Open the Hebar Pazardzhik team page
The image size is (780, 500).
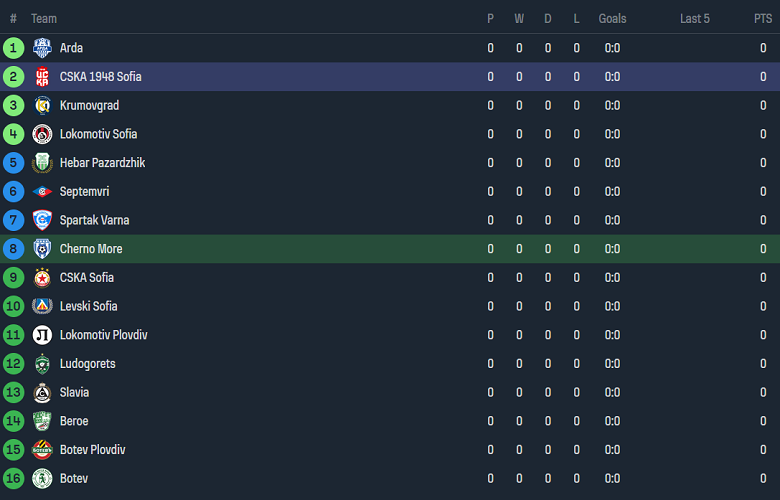tap(102, 163)
